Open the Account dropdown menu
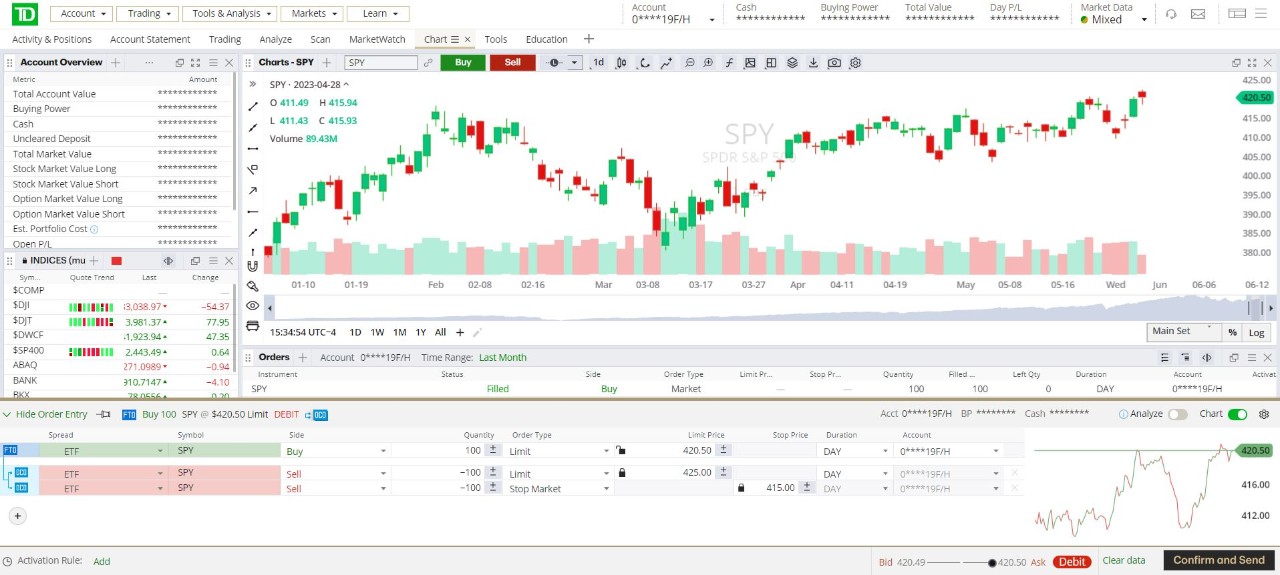The image size is (1280, 575). (80, 14)
